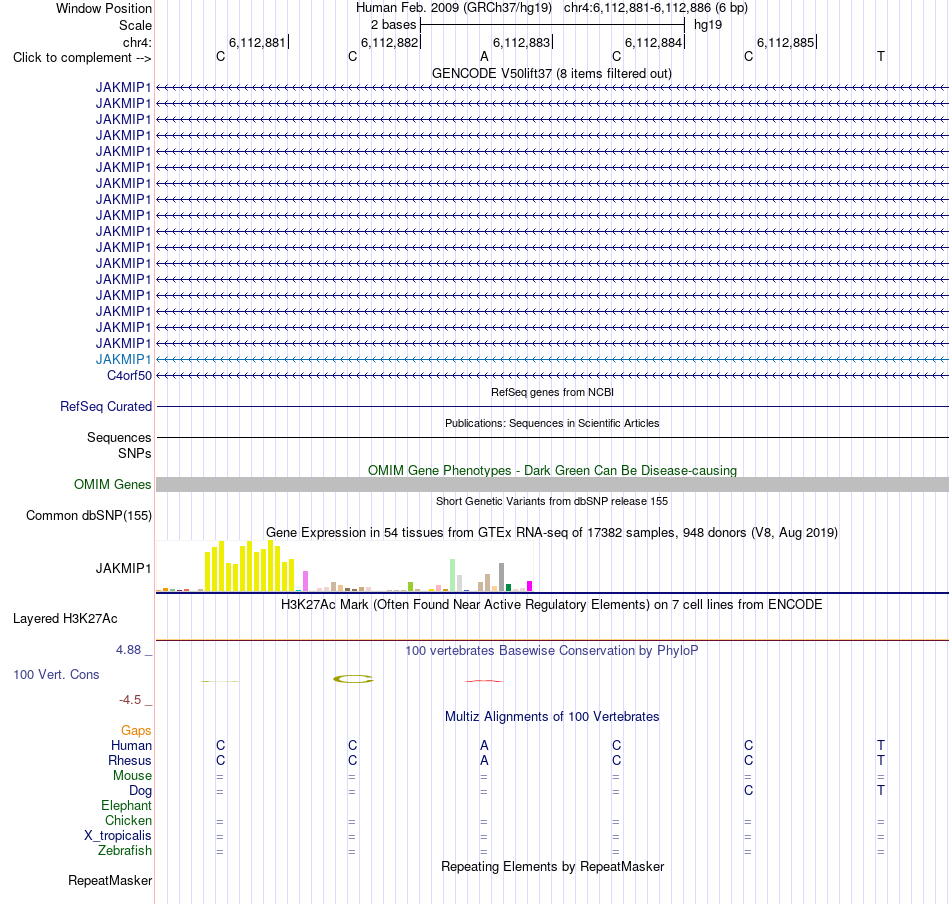
Task: Click the Window Position label
Action: [x=104, y=8]
